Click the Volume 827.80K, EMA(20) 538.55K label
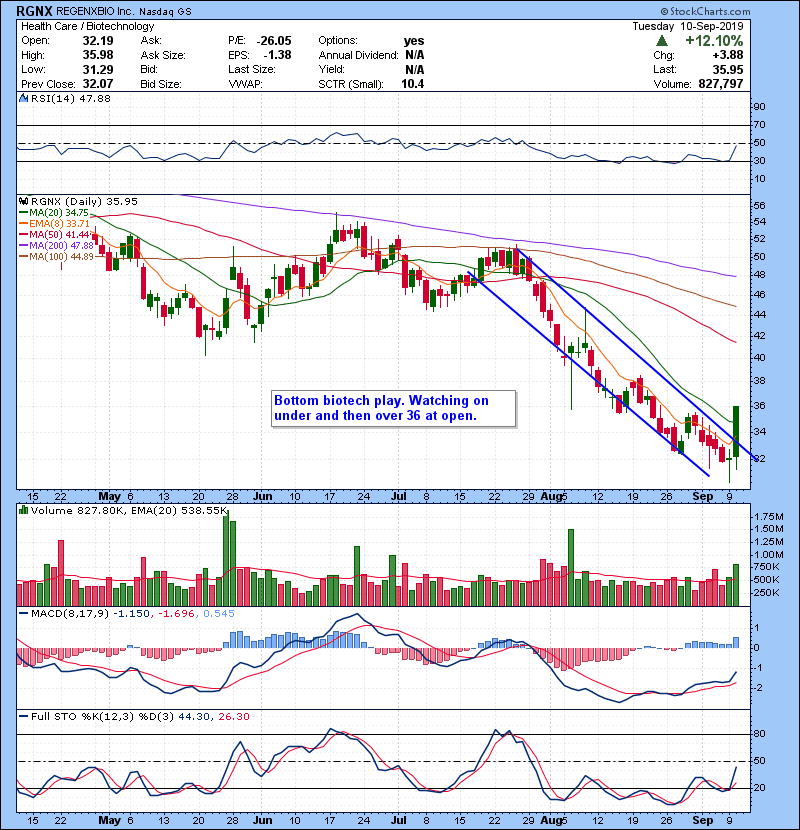This screenshot has width=800, height=830. pyautogui.click(x=129, y=510)
